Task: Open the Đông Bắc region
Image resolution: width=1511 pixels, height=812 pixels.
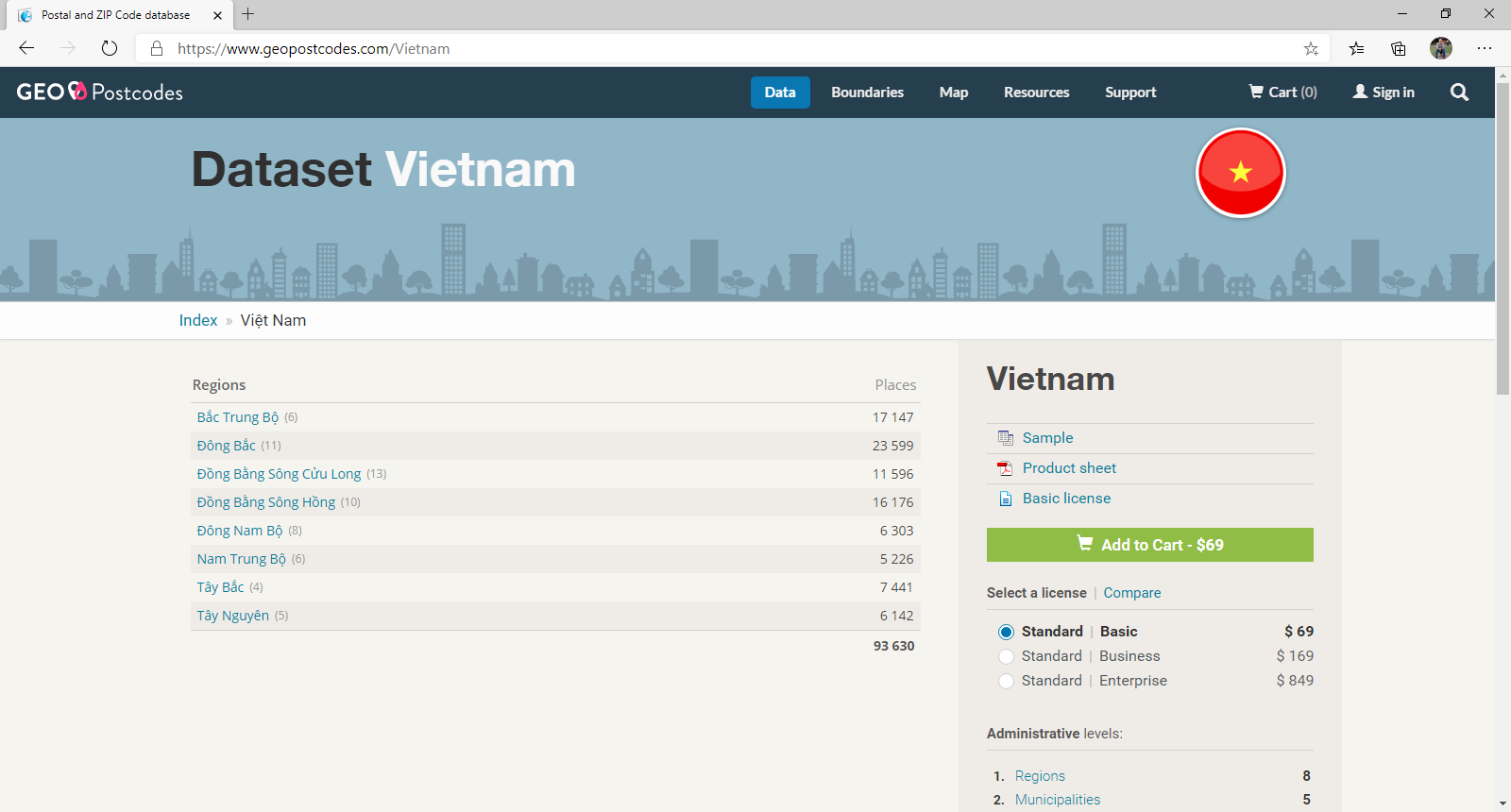Action: click(226, 446)
